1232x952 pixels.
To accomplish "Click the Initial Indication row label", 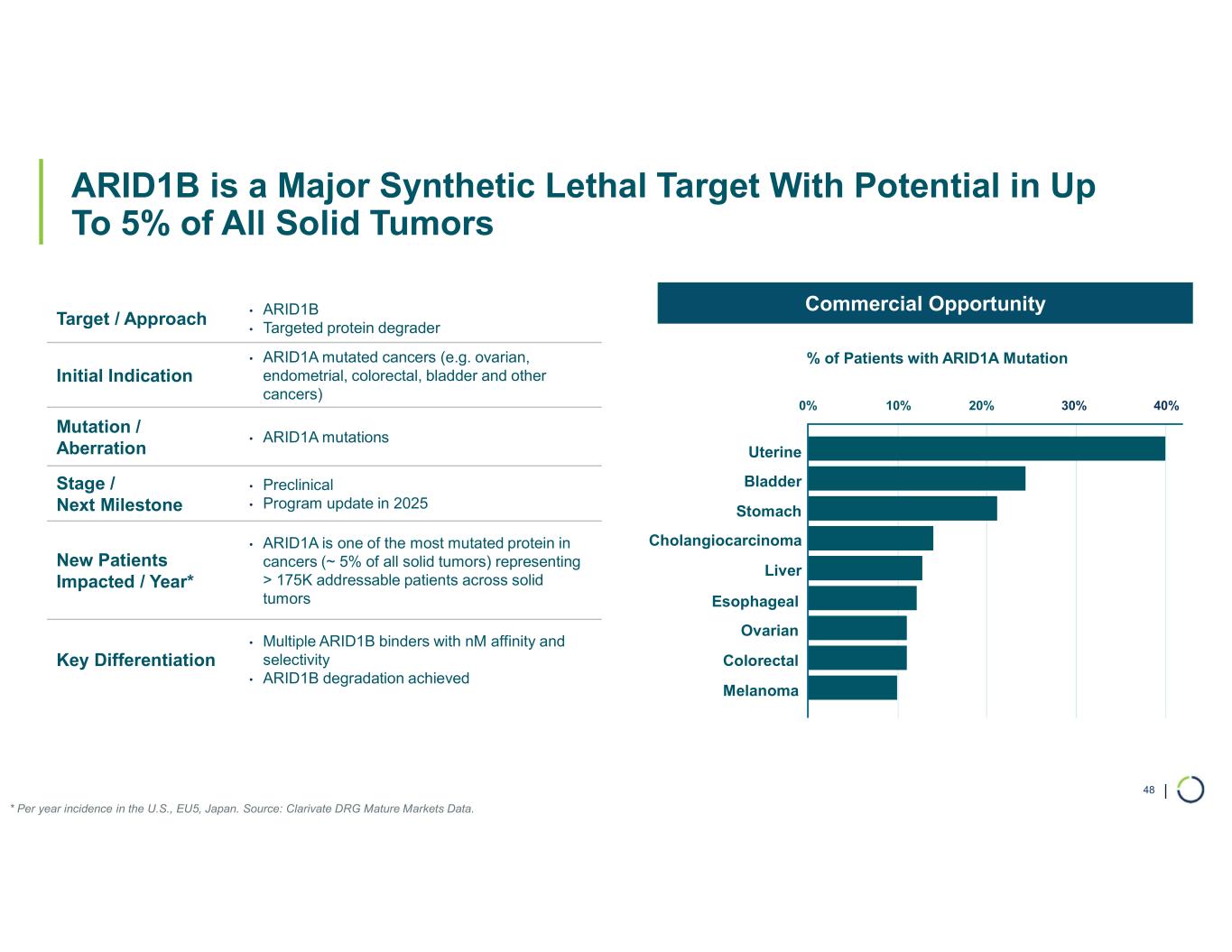I will point(125,375).
